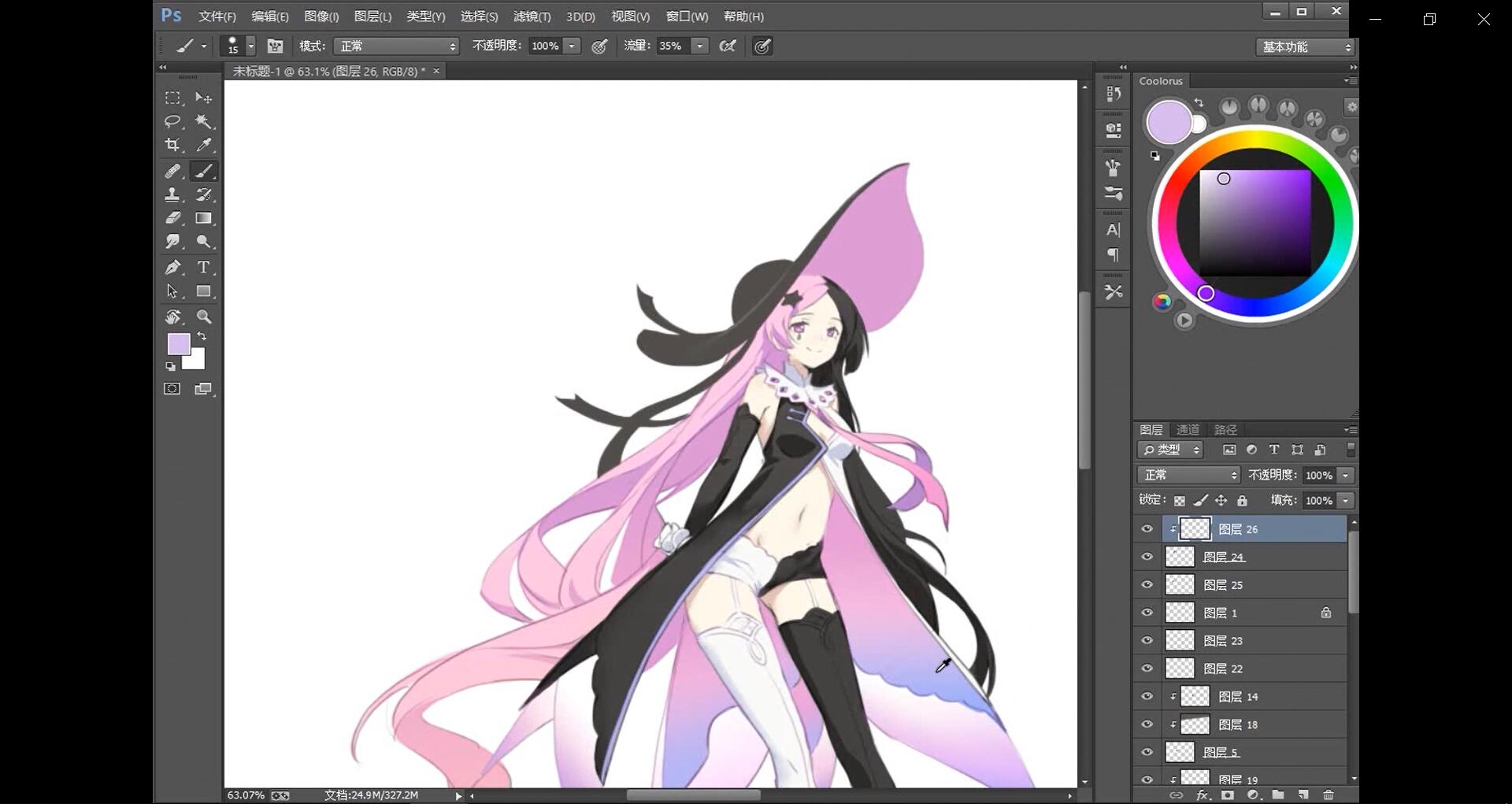1512x804 pixels.
Task: Hide 图层 1 via eye icon
Action: pyautogui.click(x=1147, y=613)
